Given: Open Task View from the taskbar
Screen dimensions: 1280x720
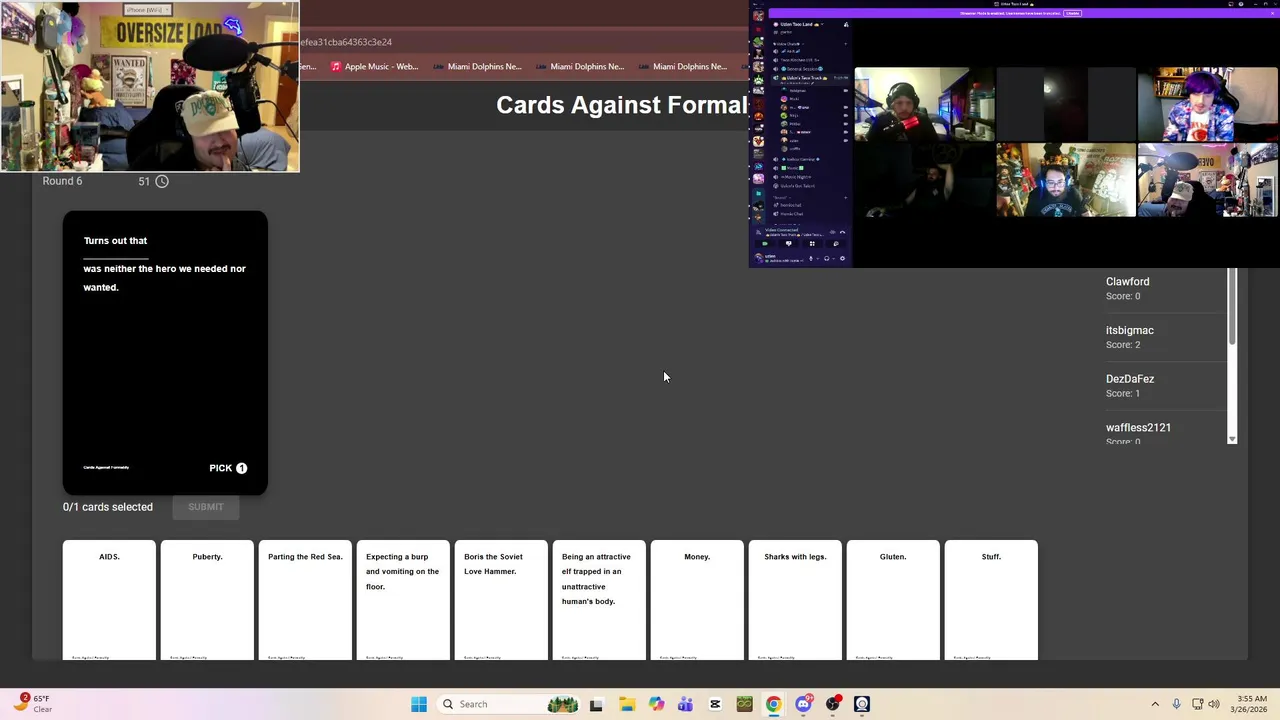Looking at the screenshot, I should pyautogui.click(x=596, y=704).
